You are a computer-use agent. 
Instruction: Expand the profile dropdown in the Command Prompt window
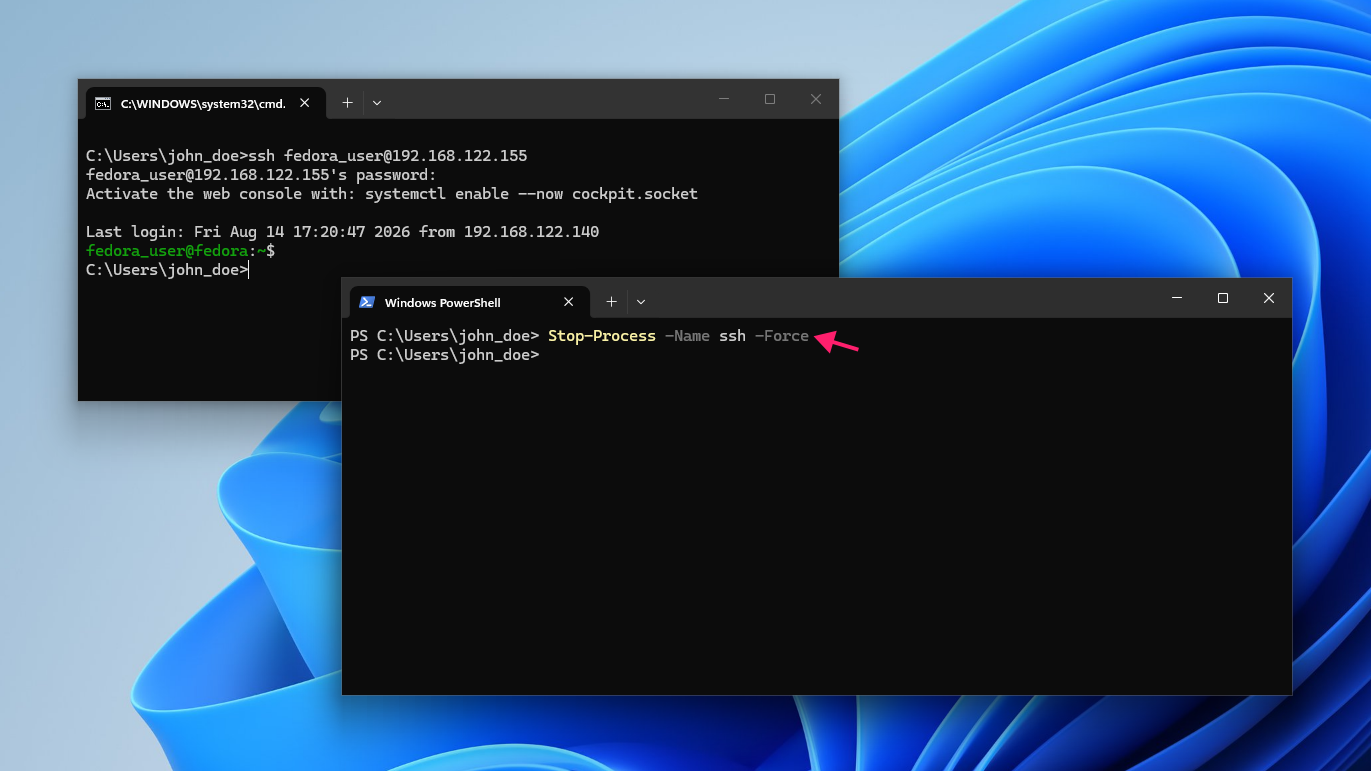pyautogui.click(x=377, y=102)
